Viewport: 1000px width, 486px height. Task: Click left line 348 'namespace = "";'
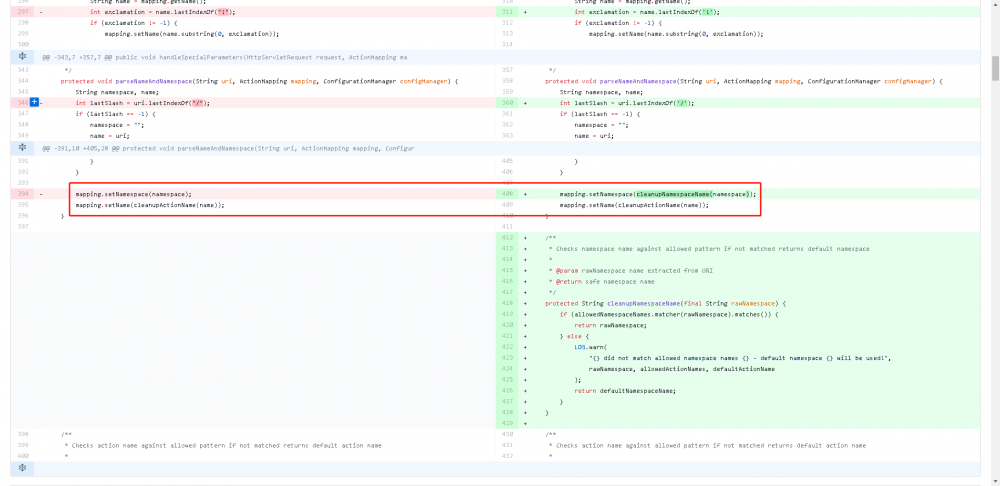[117, 124]
